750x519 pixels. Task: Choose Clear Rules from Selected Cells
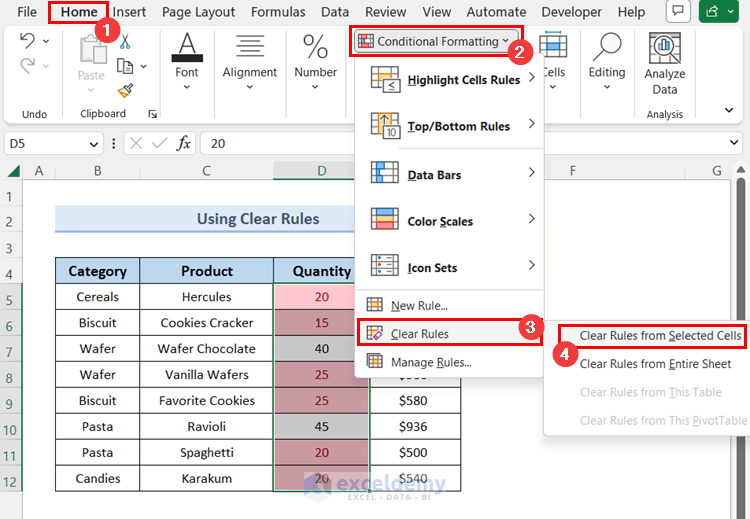[x=651, y=335]
